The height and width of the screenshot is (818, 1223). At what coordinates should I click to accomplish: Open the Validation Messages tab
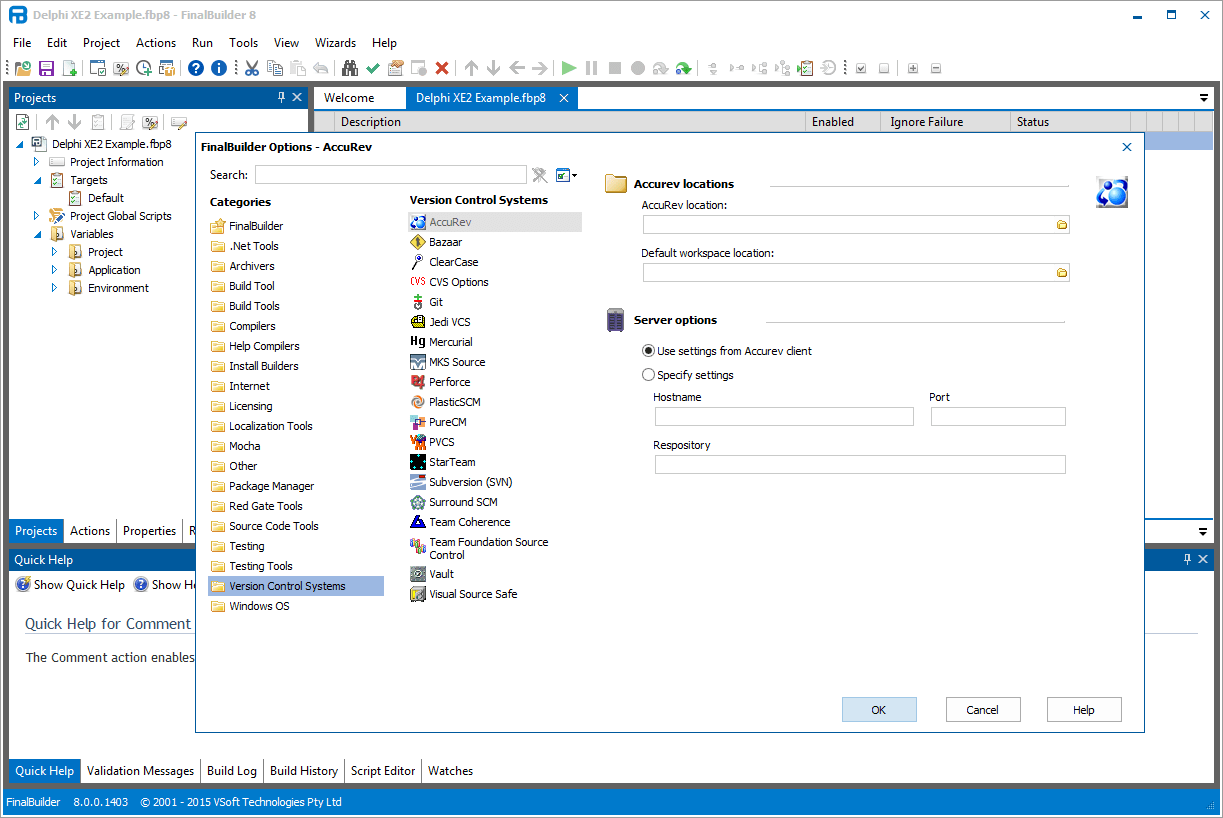140,771
